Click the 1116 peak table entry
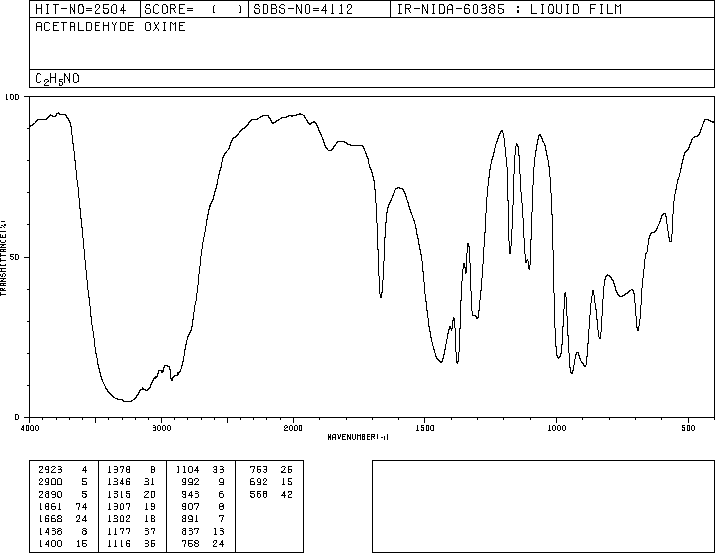The width and height of the screenshot is (715, 553). (x=119, y=543)
